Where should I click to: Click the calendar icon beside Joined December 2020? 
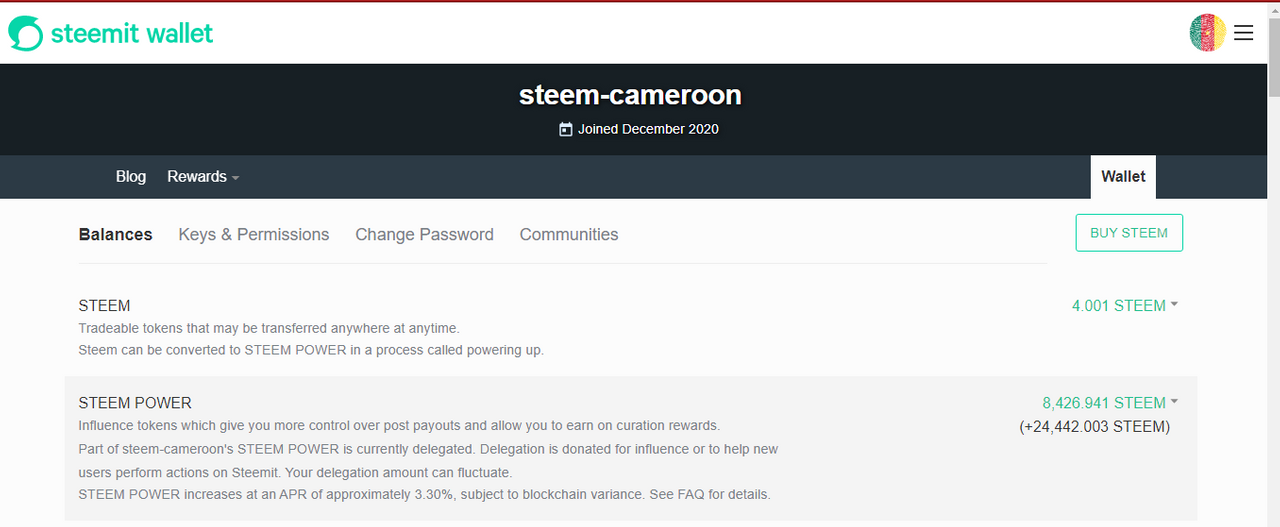(x=566, y=129)
